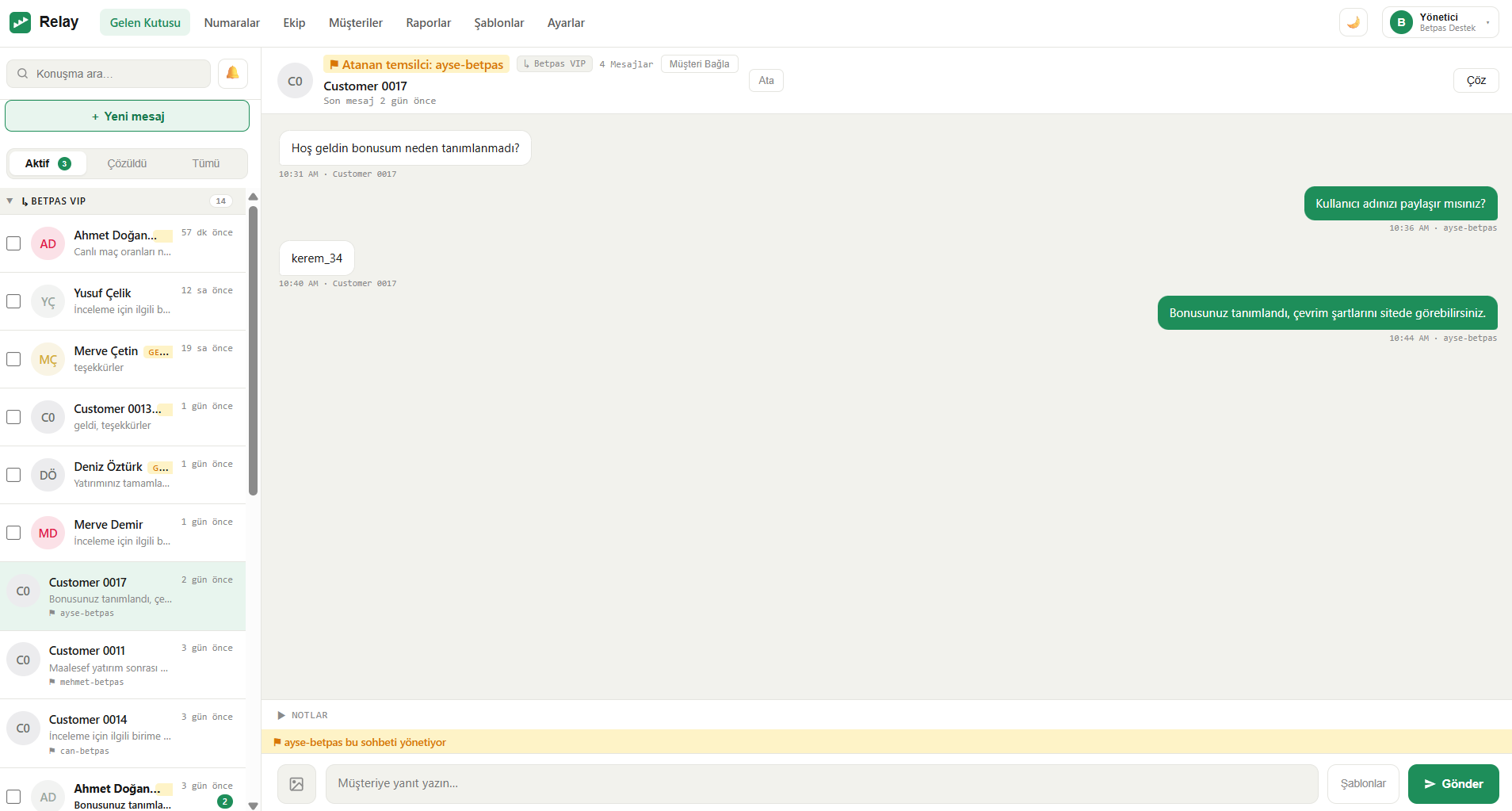This screenshot has height=811, width=1512.
Task: Click the conversation list scrollbar
Action: point(254,350)
